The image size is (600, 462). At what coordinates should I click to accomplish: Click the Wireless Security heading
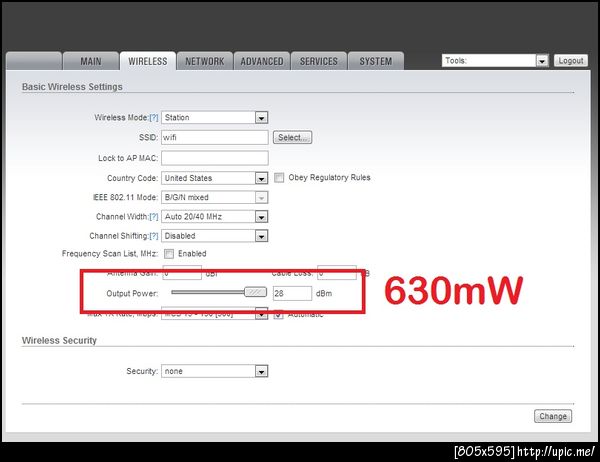click(x=59, y=340)
